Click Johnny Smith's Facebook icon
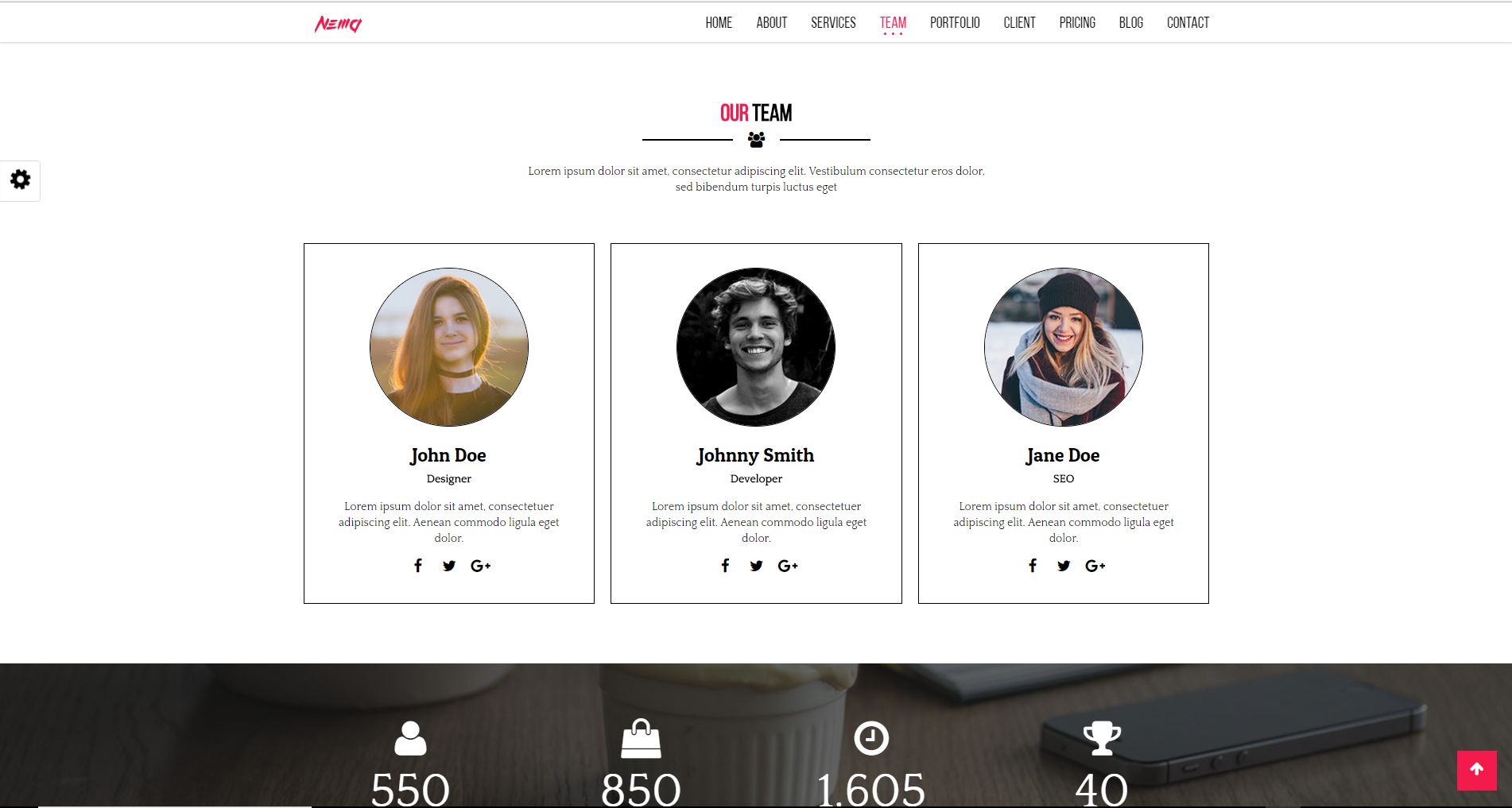Viewport: 1512px width, 808px height. tap(725, 566)
